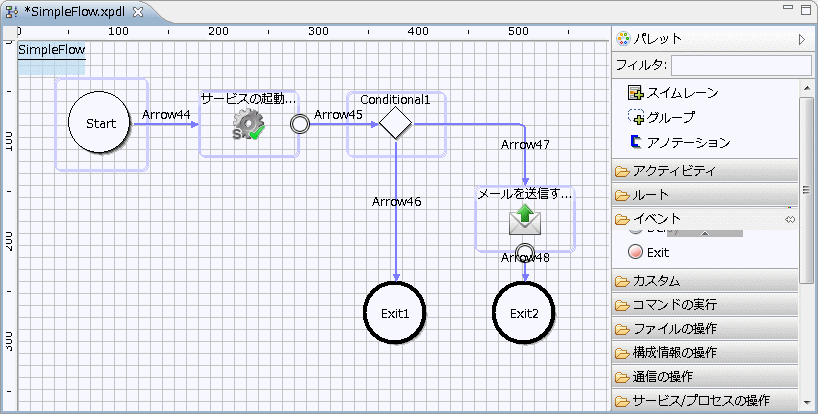Click the SimpleFlow diagram title label
The height and width of the screenshot is (414, 818).
coord(51,50)
